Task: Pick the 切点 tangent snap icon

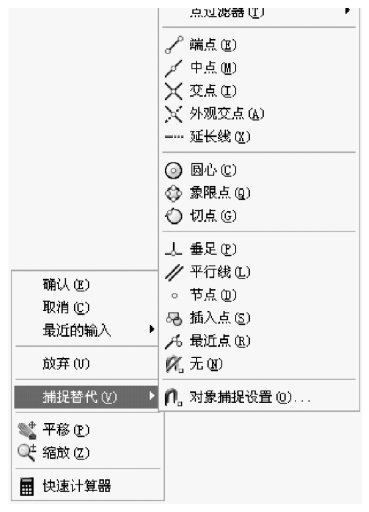Action: pyautogui.click(x=174, y=216)
